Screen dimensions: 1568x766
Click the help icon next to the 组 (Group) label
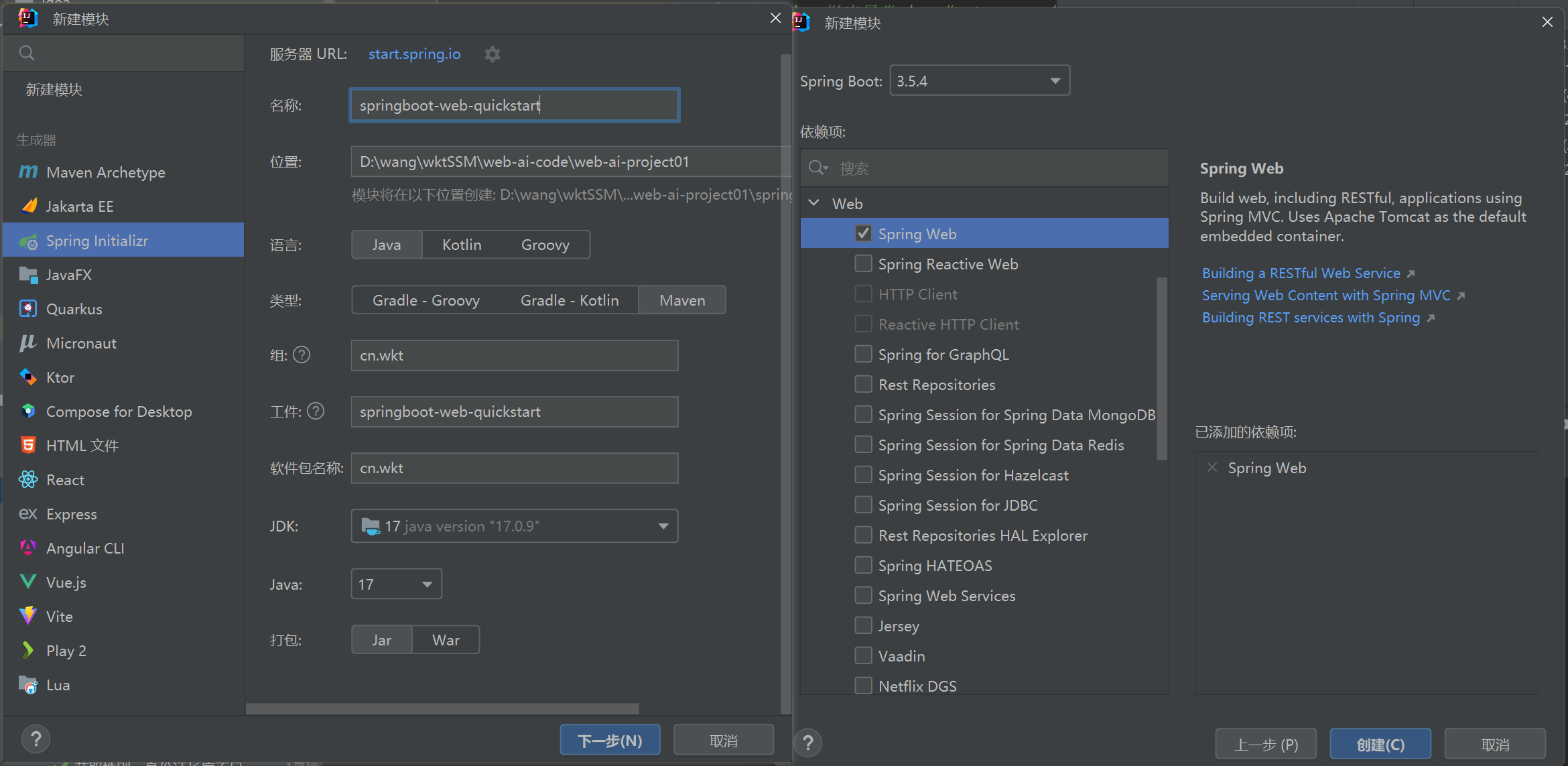[x=302, y=355]
